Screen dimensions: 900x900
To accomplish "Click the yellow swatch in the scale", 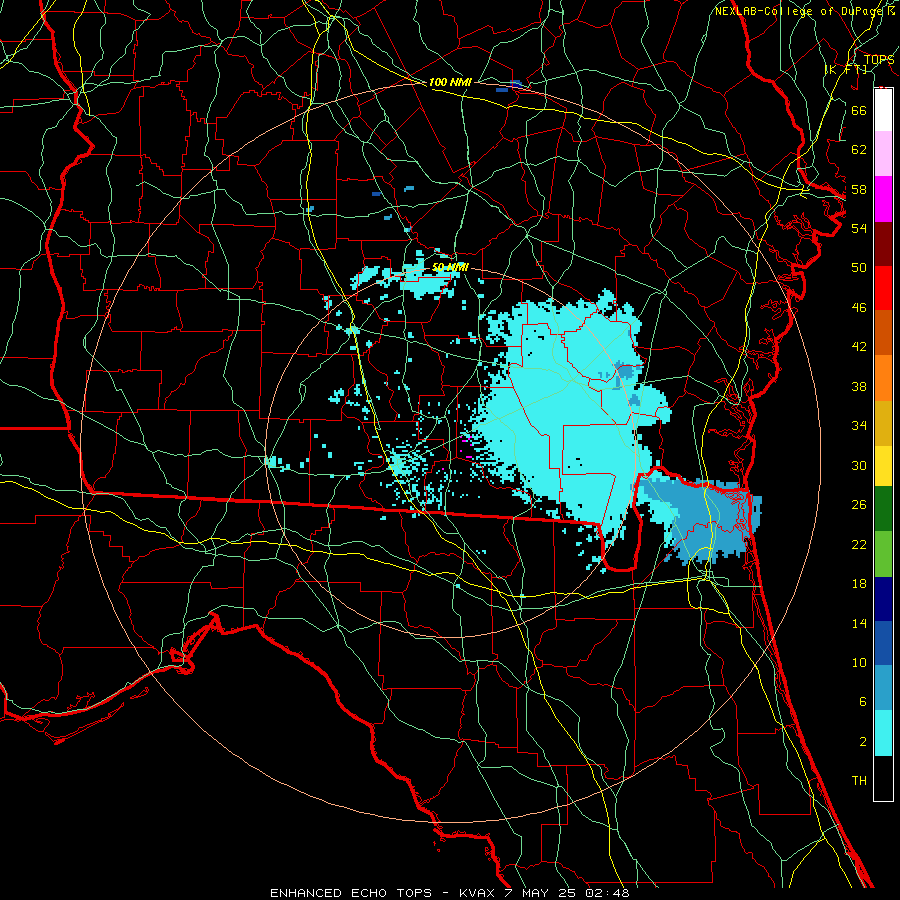I will click(883, 465).
